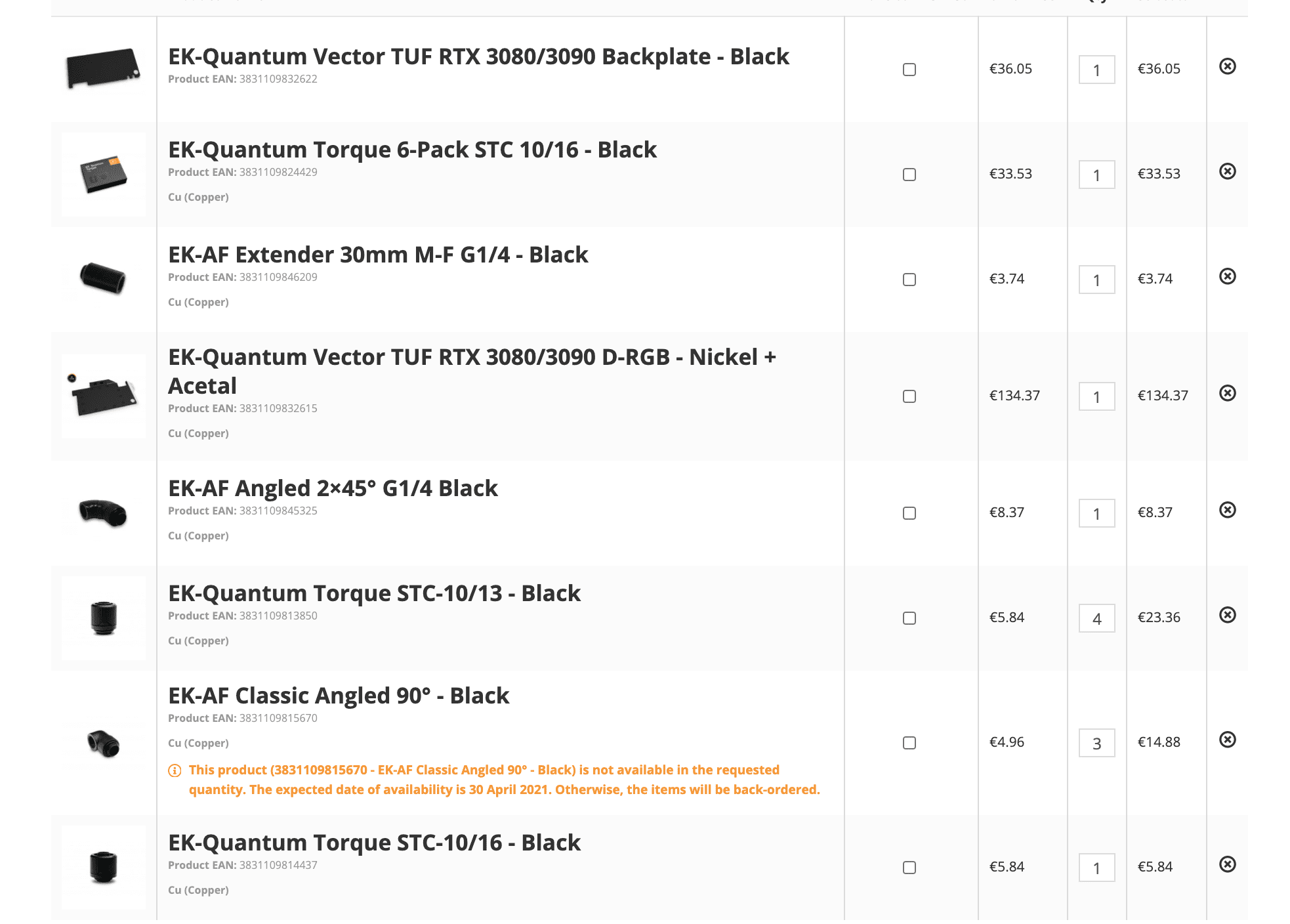
Task: Remove EK-AF Classic Angled 90° item
Action: pos(1227,740)
